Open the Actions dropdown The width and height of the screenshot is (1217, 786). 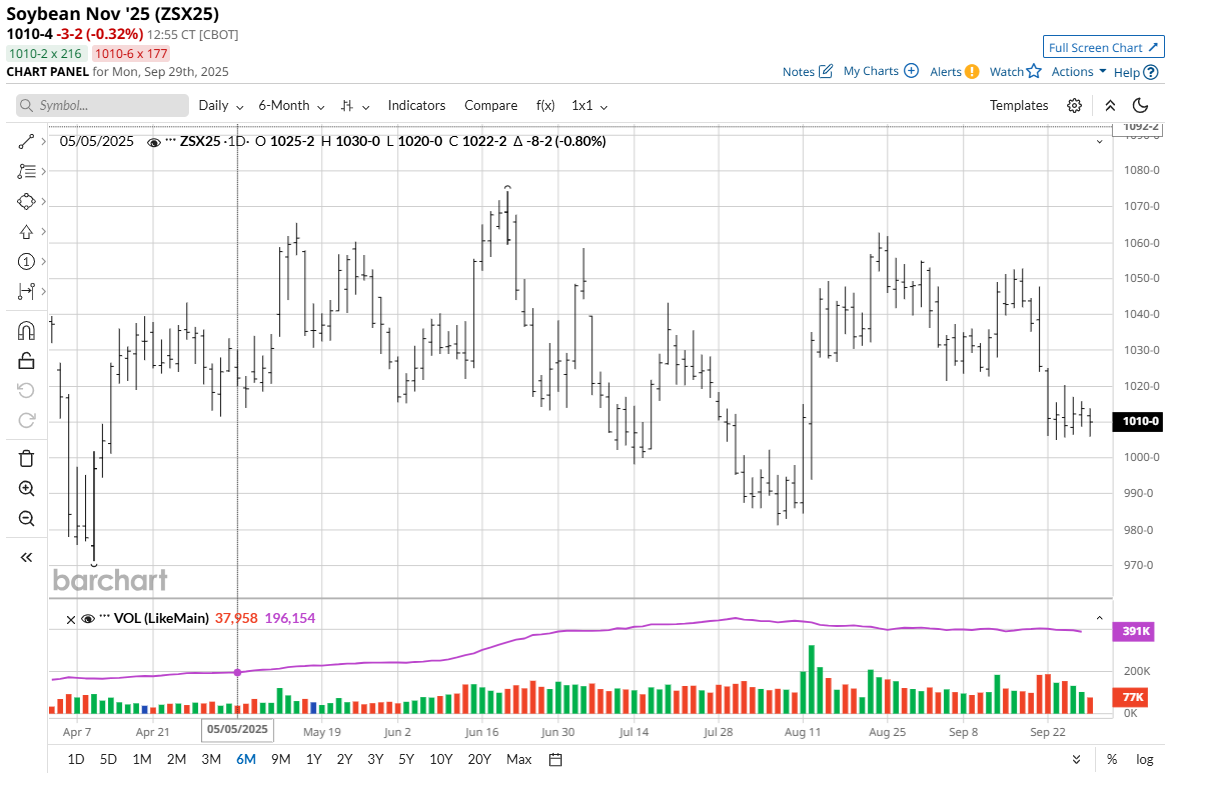1079,71
